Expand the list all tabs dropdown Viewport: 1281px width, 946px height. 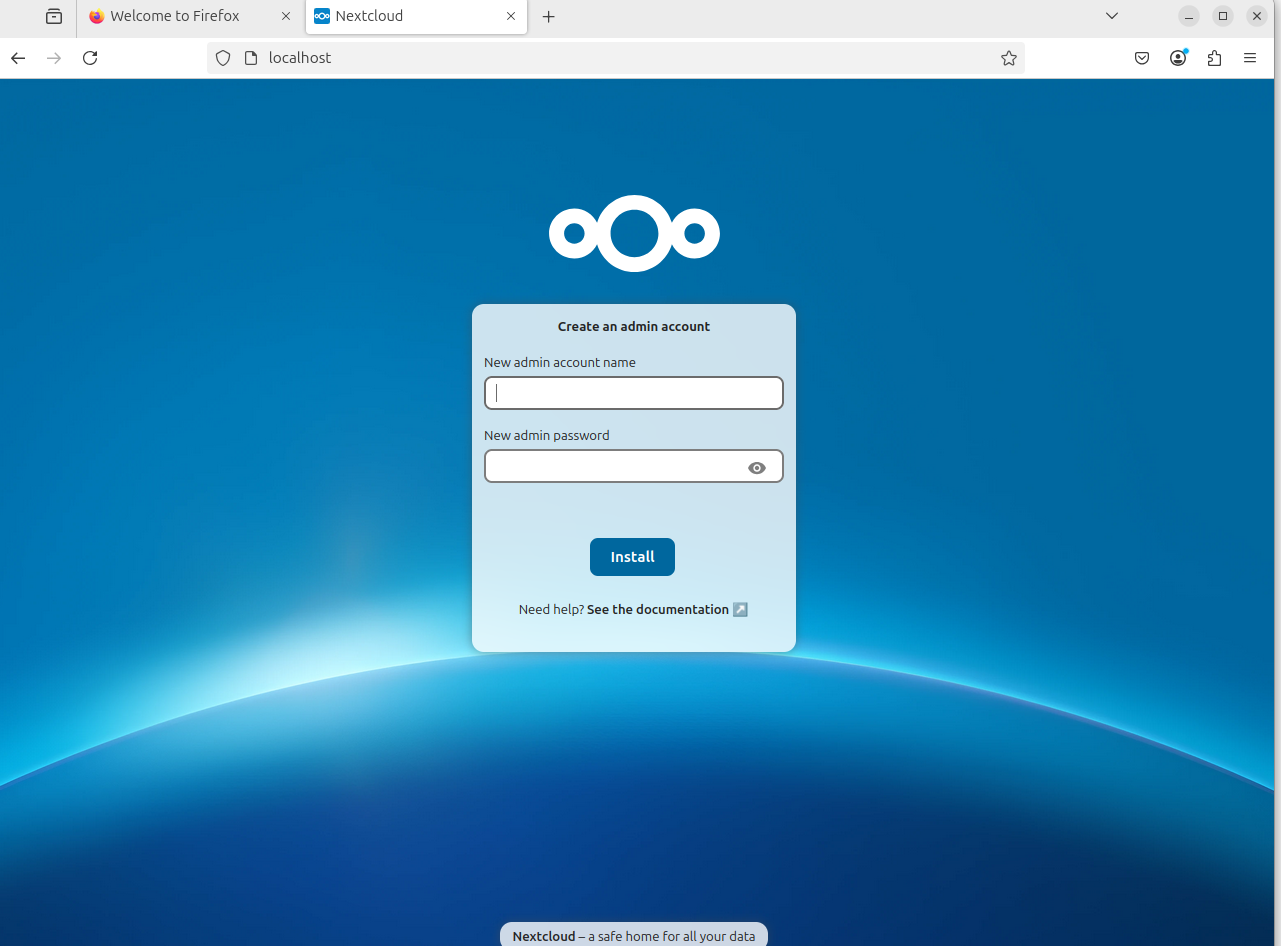(1112, 16)
